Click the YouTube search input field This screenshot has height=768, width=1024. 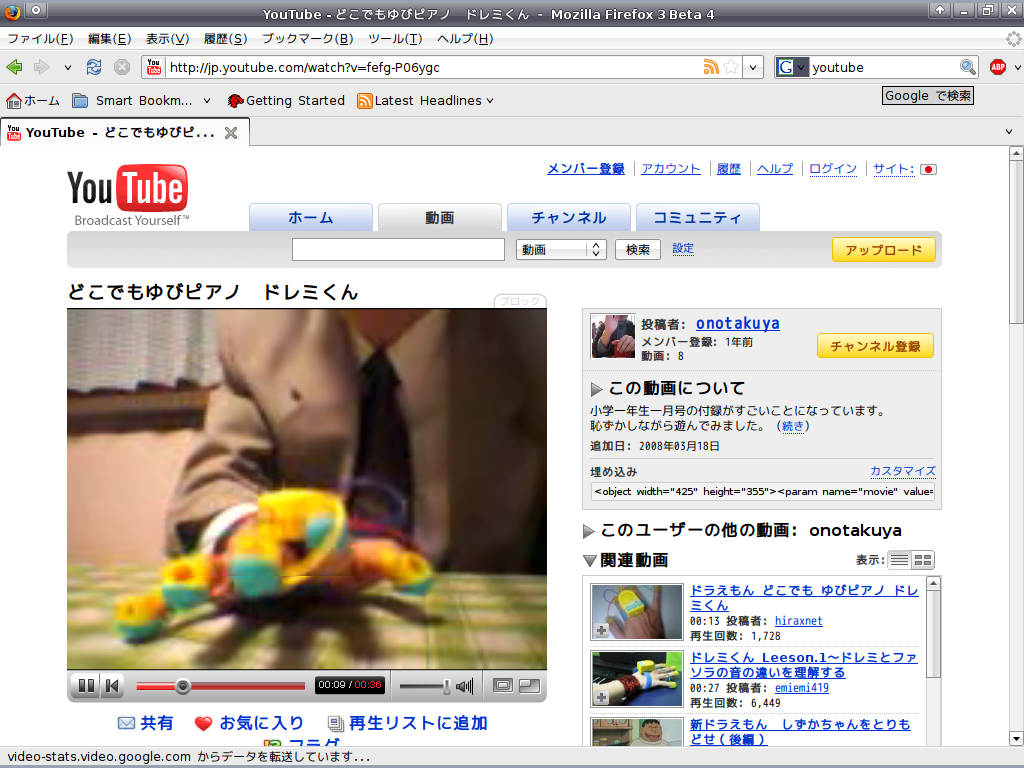click(398, 249)
